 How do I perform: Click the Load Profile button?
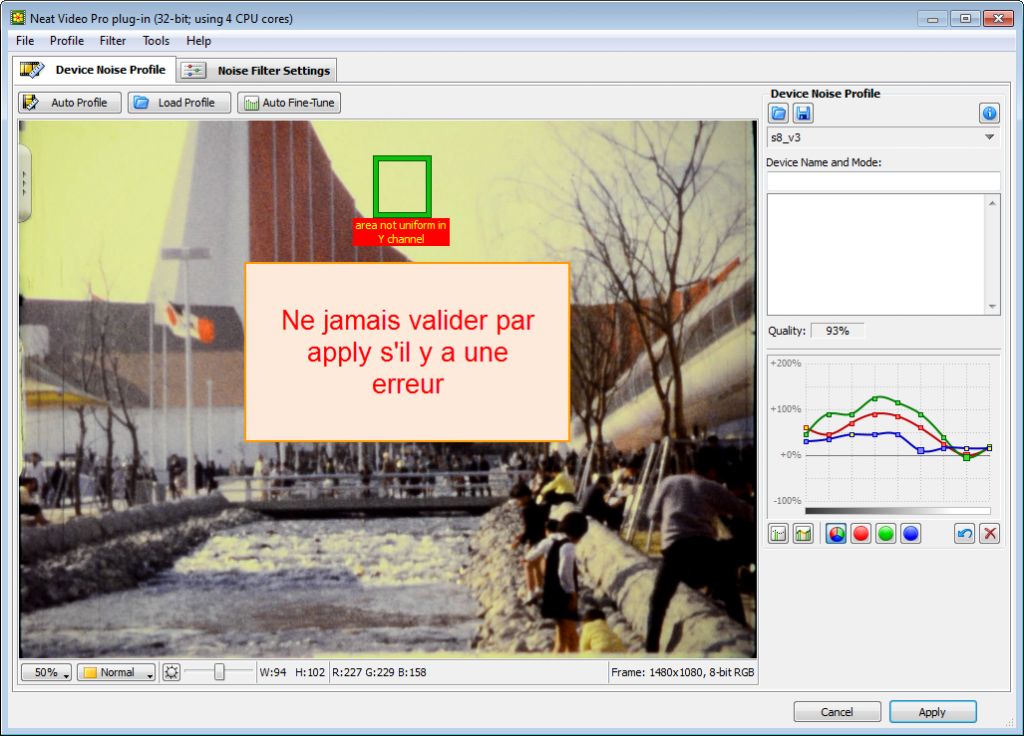pos(179,103)
